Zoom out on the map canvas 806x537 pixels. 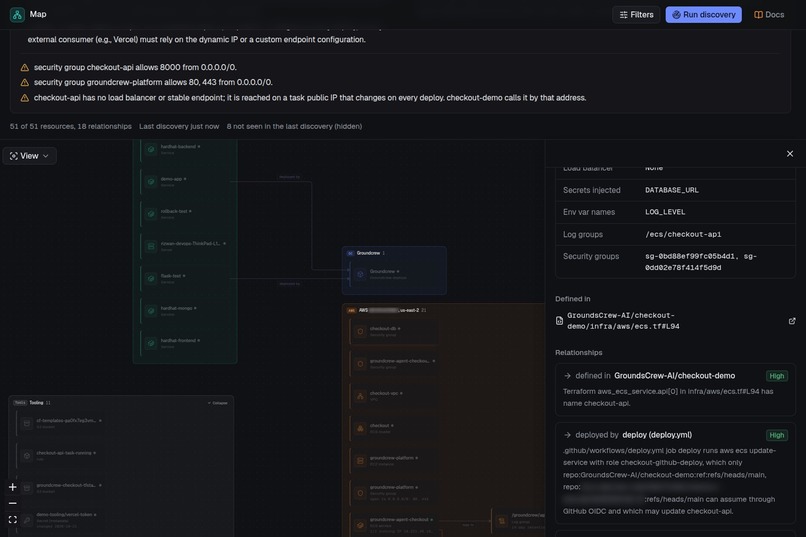pyautogui.click(x=13, y=503)
